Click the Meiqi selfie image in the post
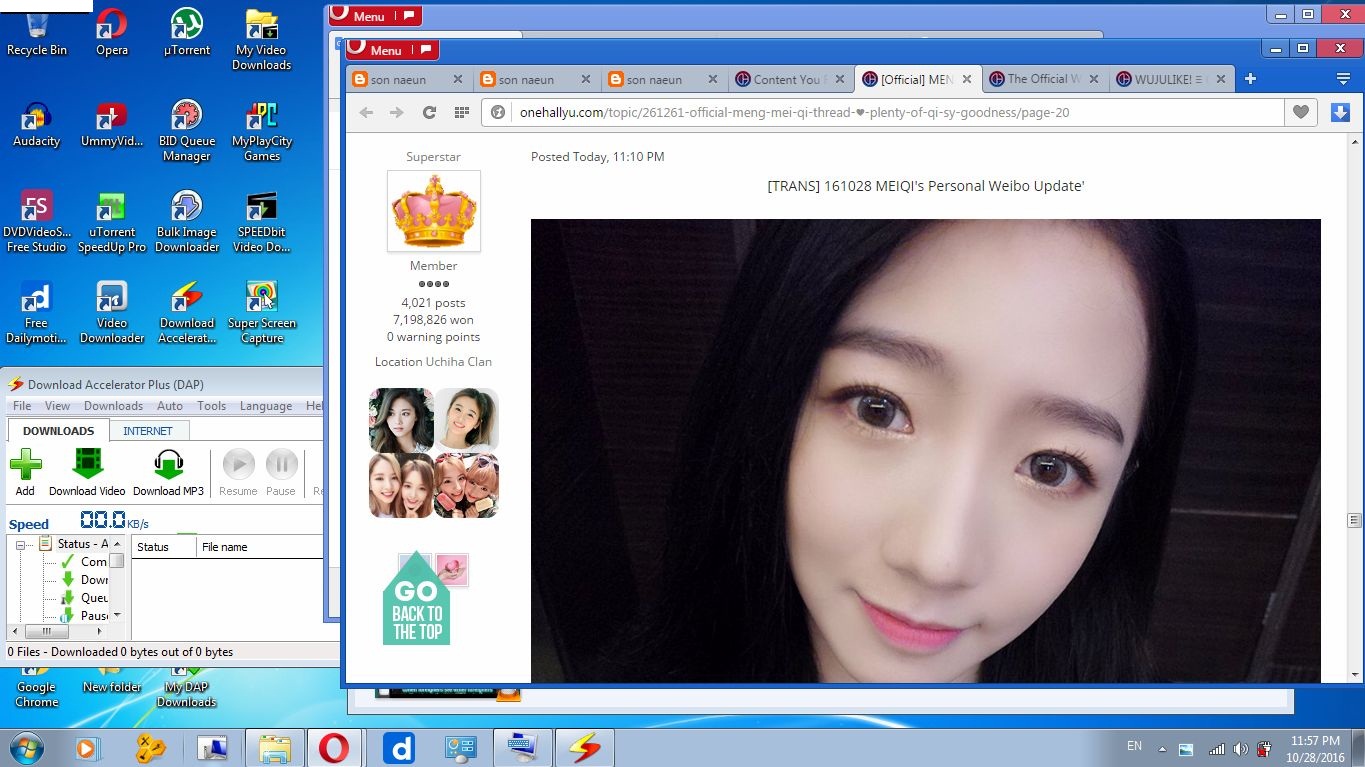The image size is (1365, 767). coord(925,451)
